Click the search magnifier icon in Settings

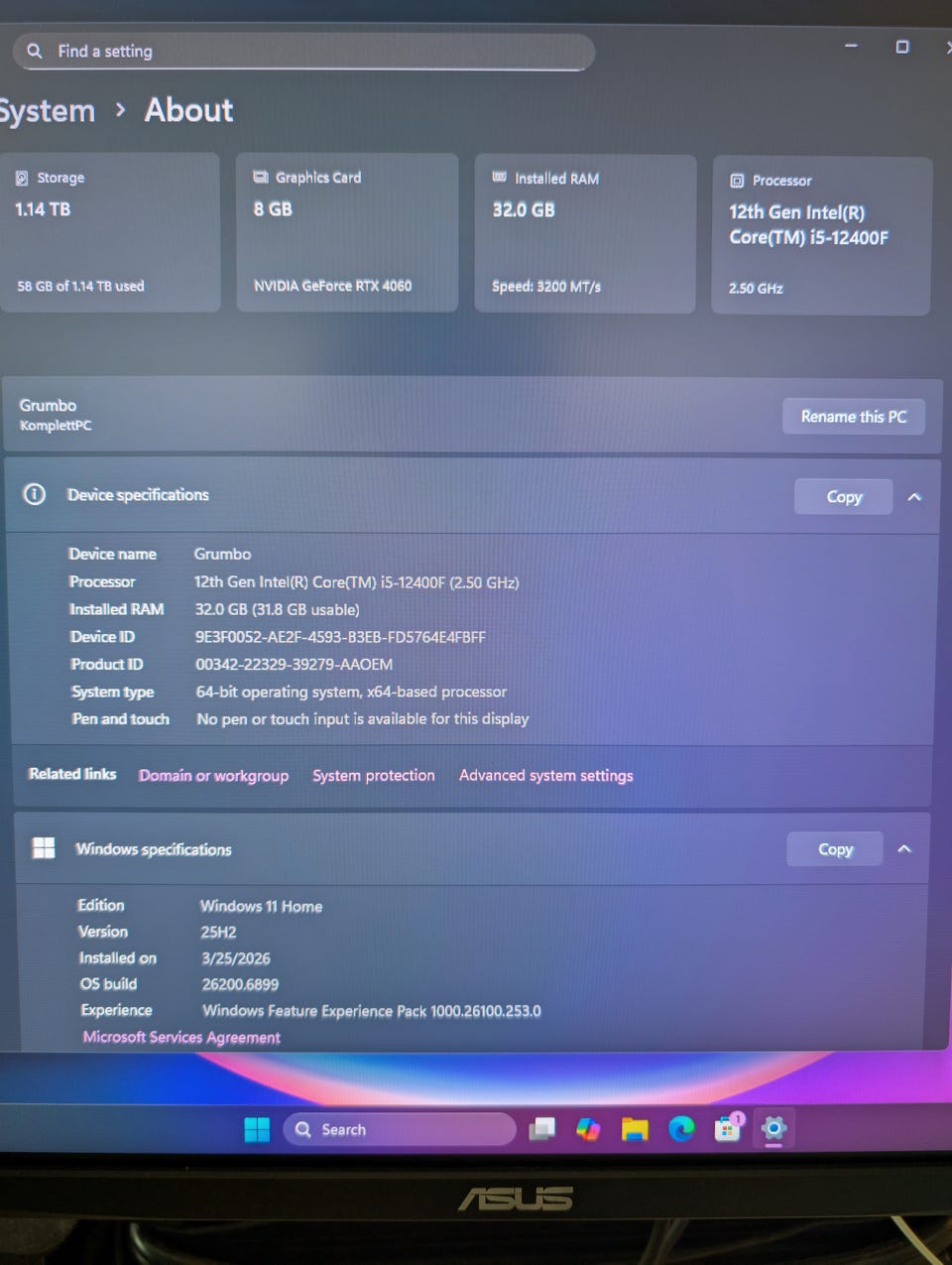35,51
